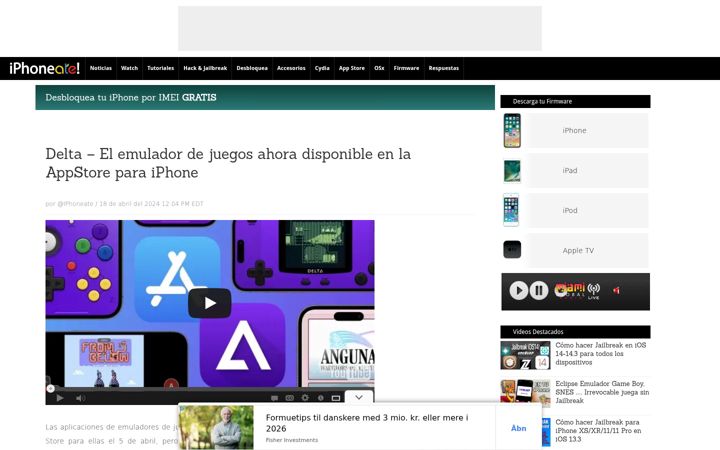The height and width of the screenshot is (450, 720).
Task: Click 'Eclipse Emulador Game Boy, SNES' title
Action: [x=602, y=392]
